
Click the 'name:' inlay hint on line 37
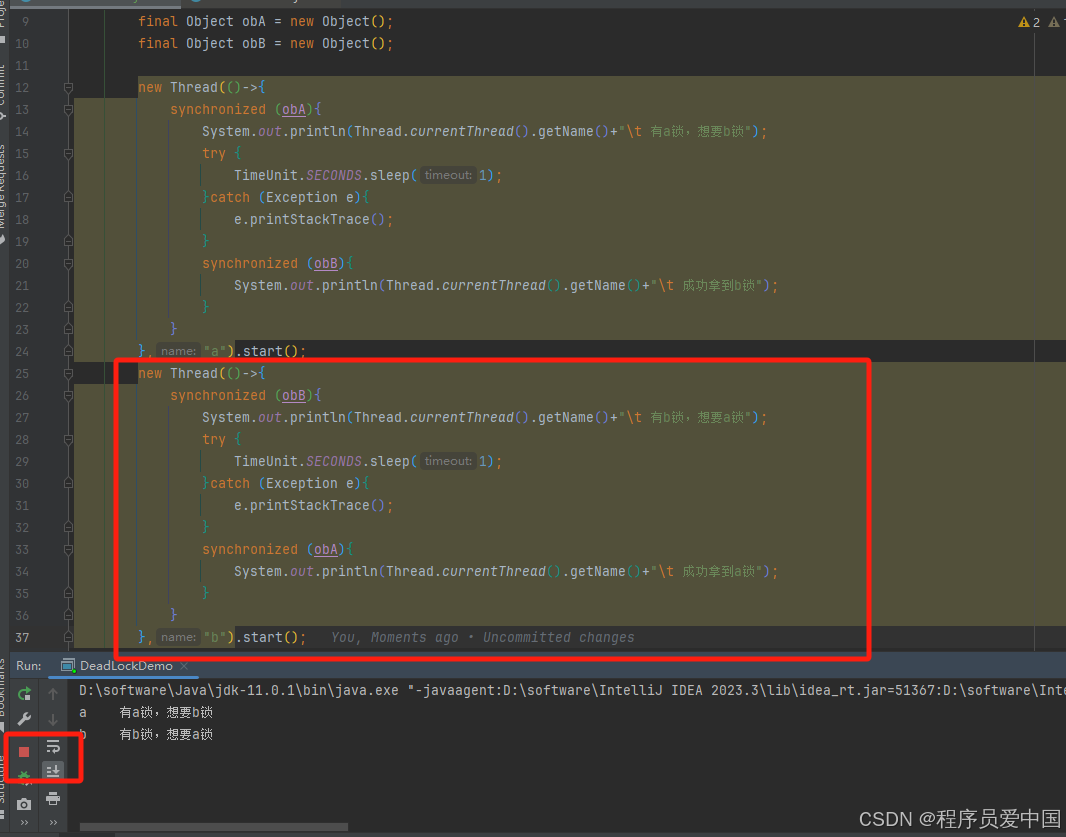(x=178, y=638)
